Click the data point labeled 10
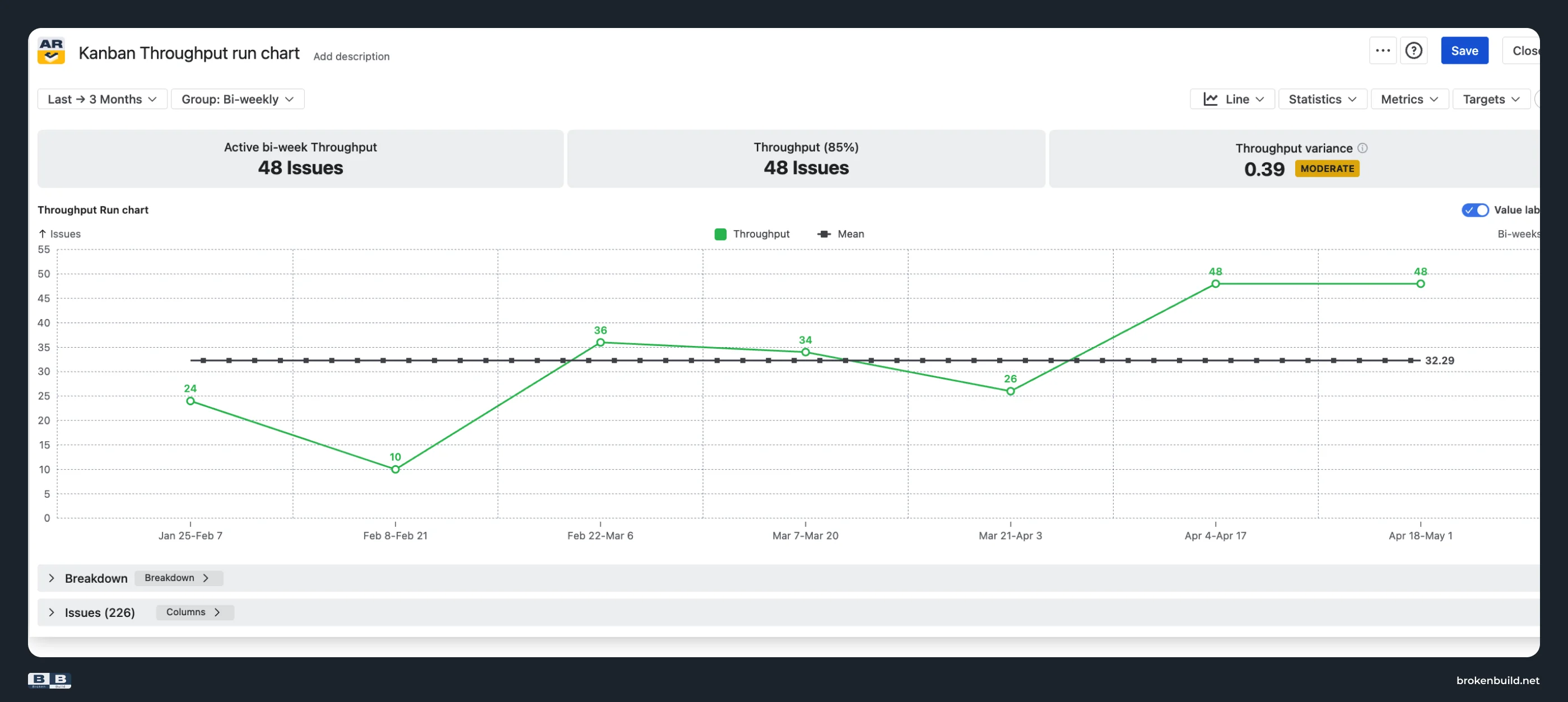Screen dimensions: 1568x702 (395, 469)
